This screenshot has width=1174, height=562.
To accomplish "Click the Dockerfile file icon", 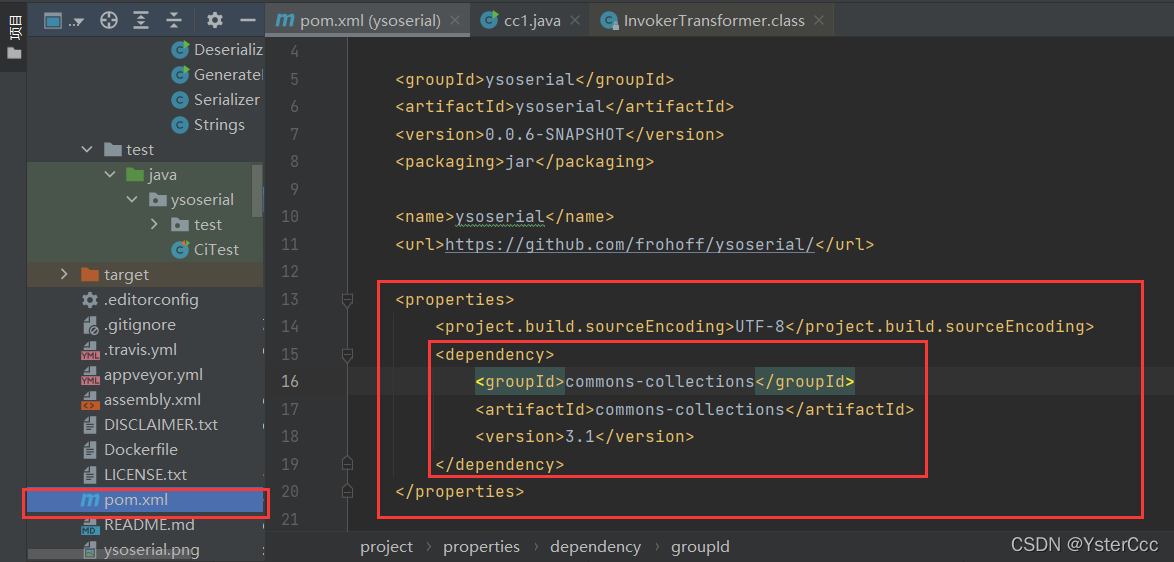I will 90,450.
